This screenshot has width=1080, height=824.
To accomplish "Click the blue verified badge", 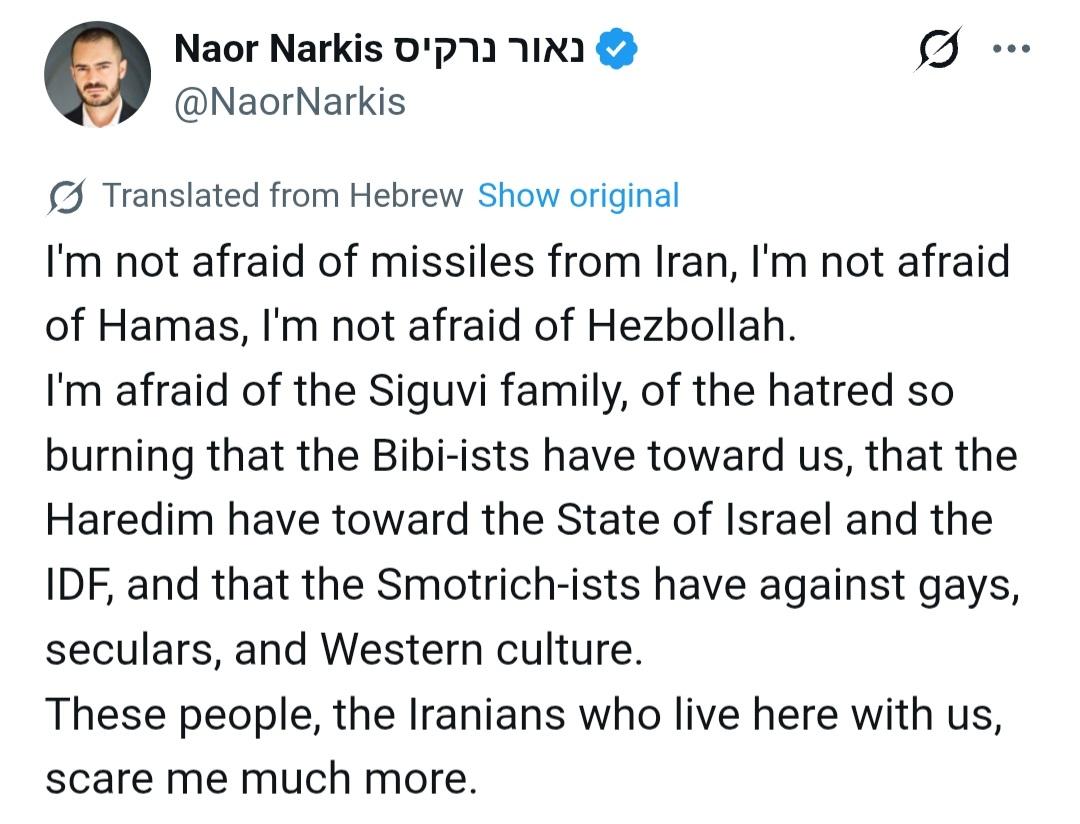I will (617, 49).
